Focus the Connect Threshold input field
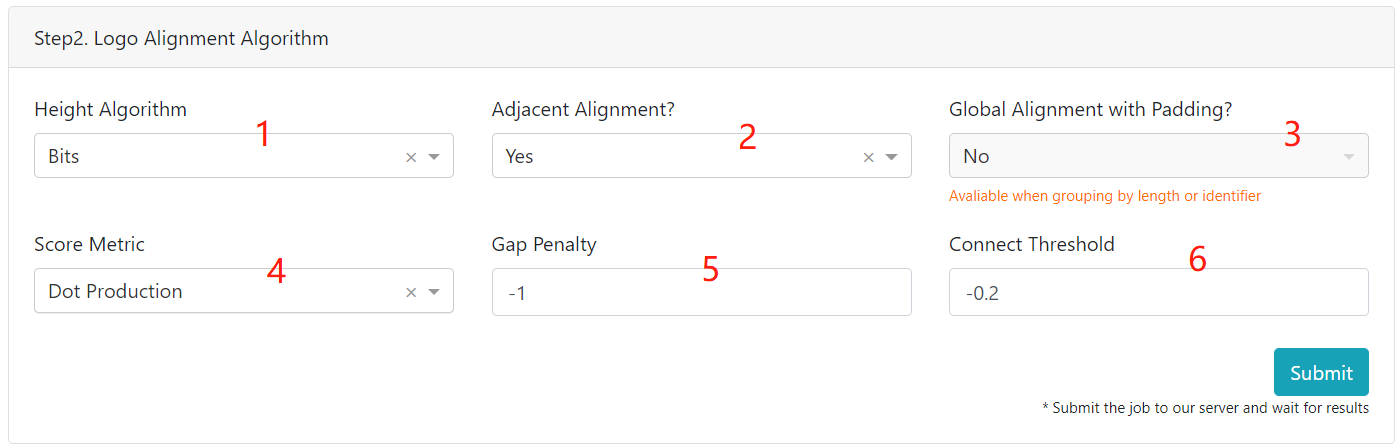Screen dimensions: 1400x448 pyautogui.click(x=1158, y=292)
